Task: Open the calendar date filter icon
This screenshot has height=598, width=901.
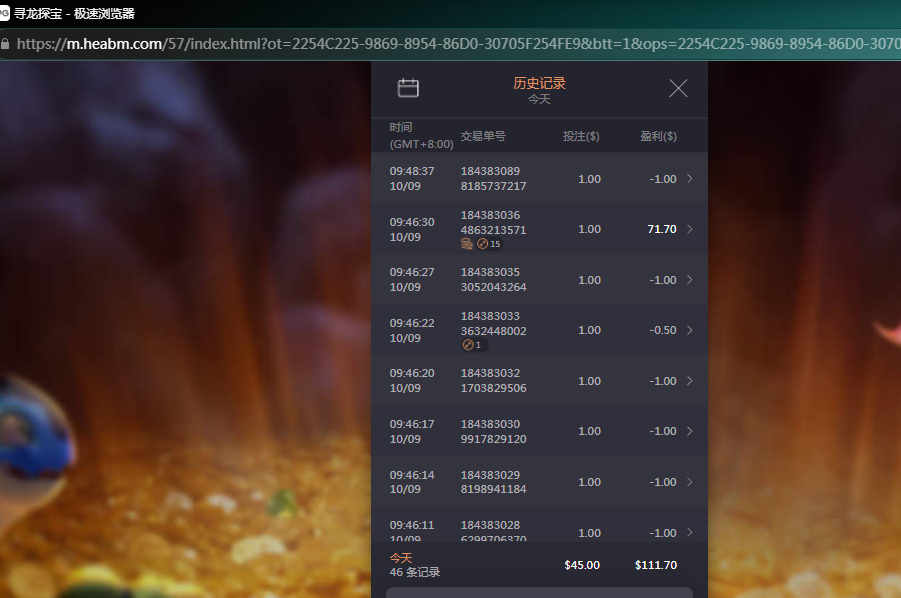Action: 408,88
